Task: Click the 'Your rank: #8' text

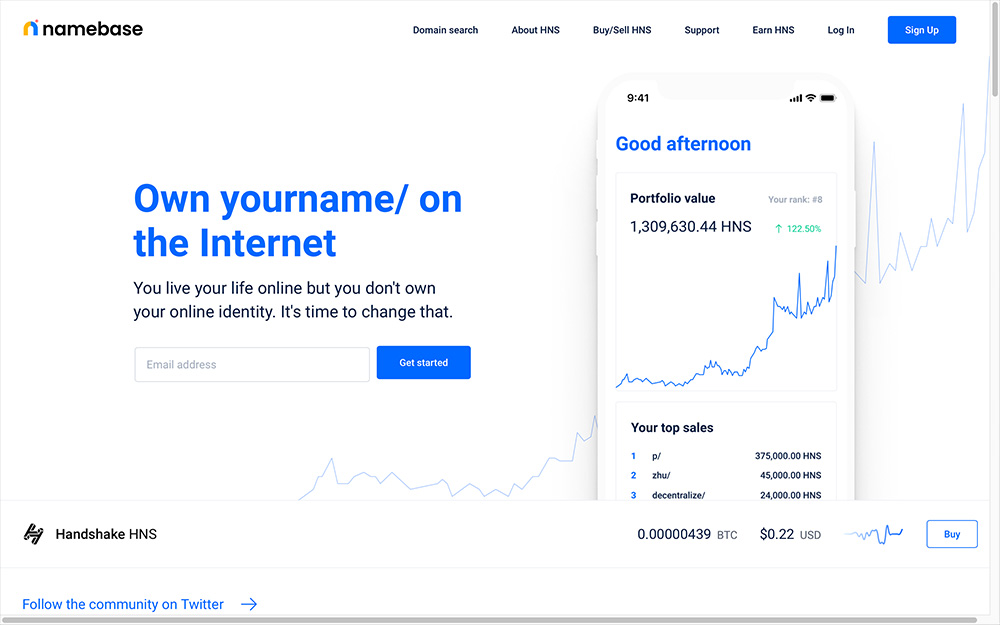Action: 795,200
